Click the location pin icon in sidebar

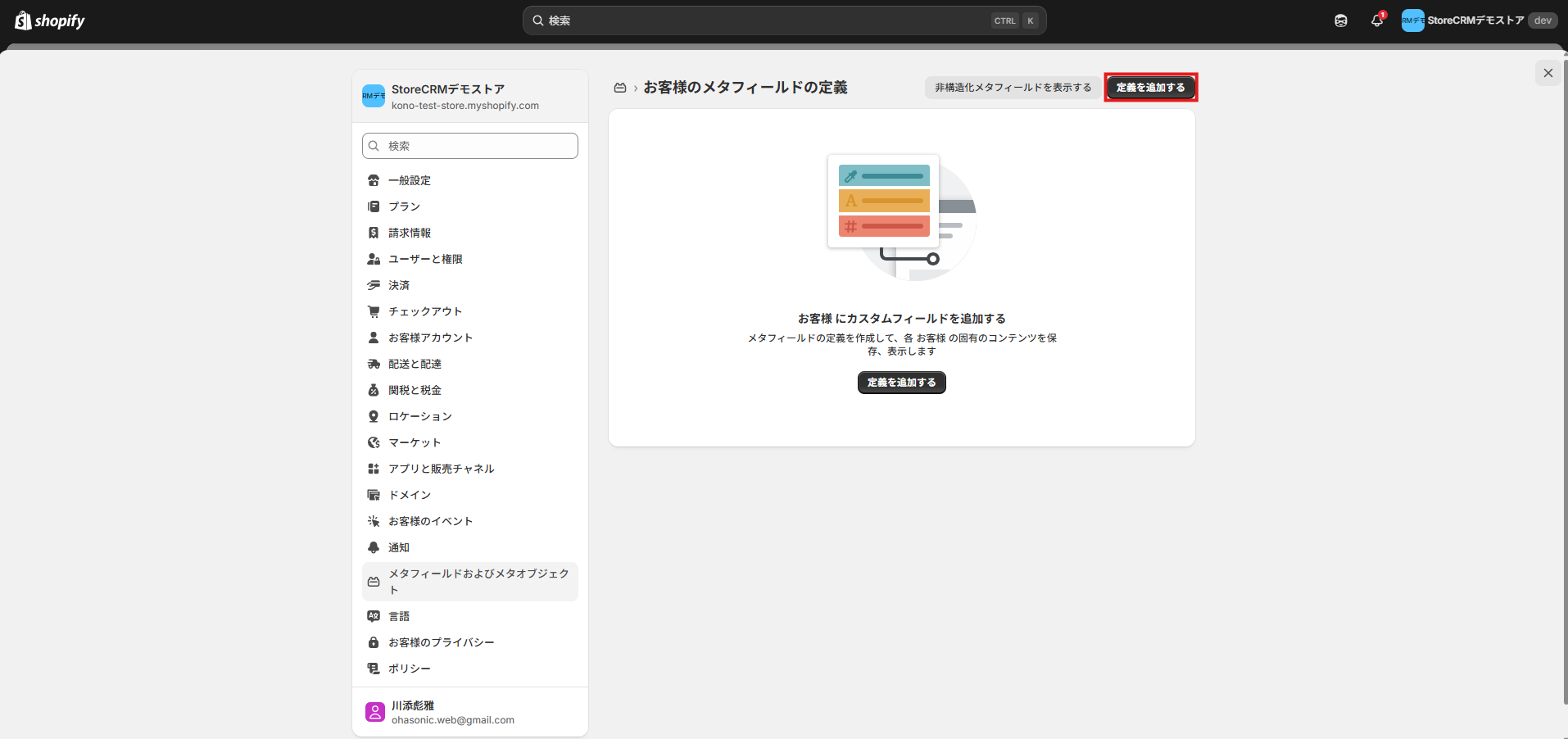(x=374, y=416)
